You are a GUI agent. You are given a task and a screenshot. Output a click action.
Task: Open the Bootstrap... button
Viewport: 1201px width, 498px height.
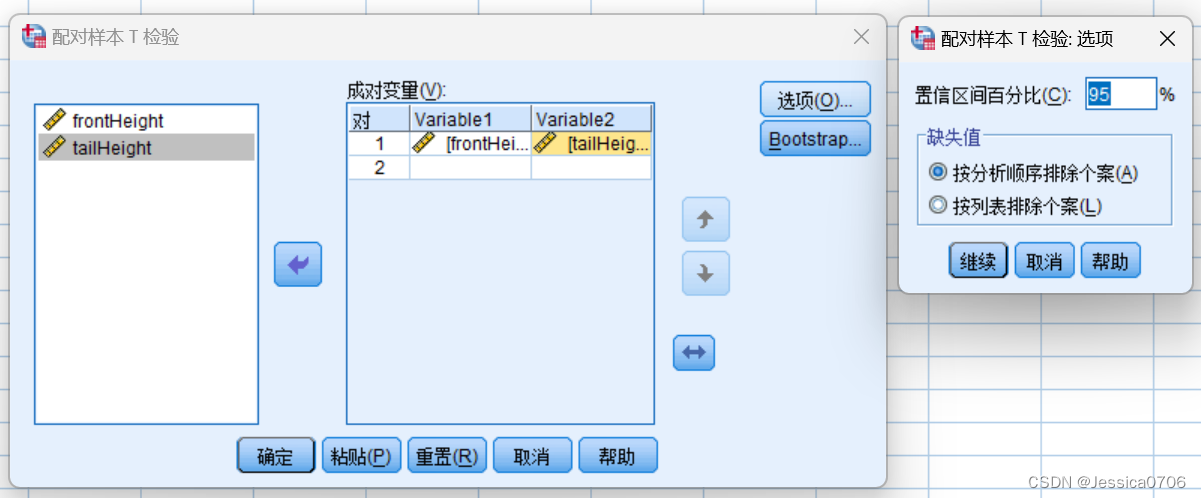(x=815, y=138)
